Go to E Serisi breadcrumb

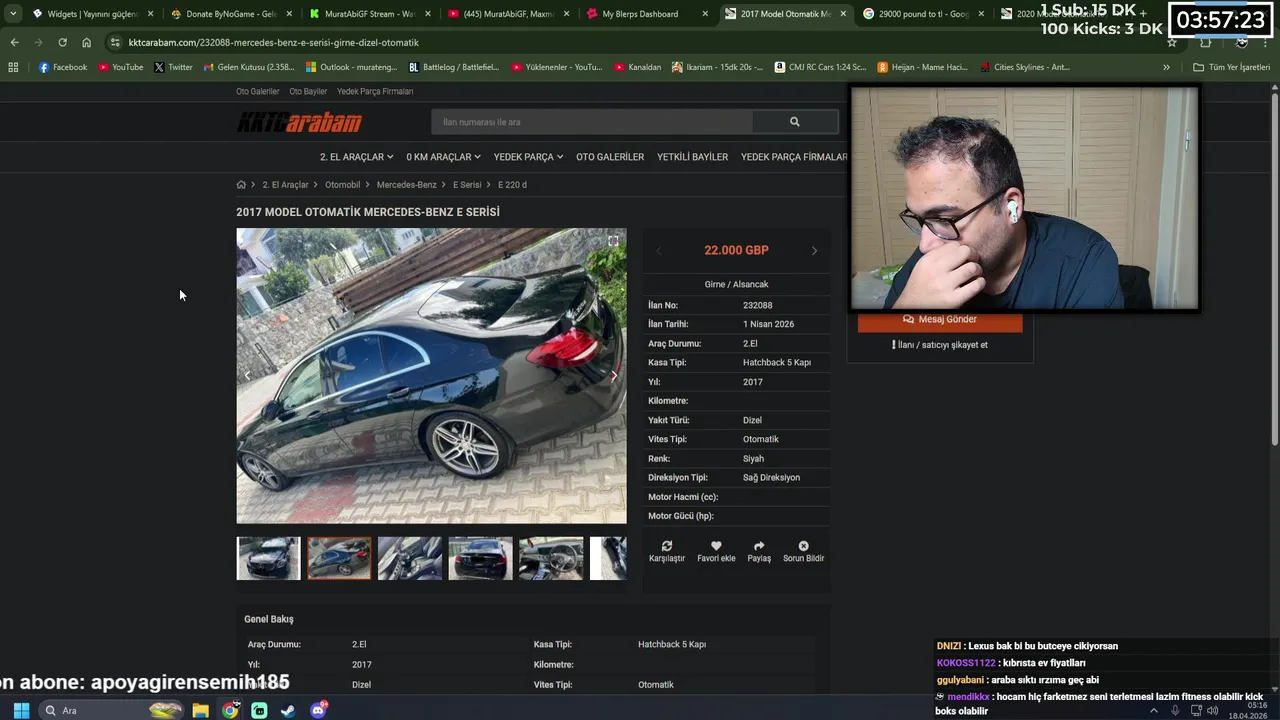pos(467,185)
